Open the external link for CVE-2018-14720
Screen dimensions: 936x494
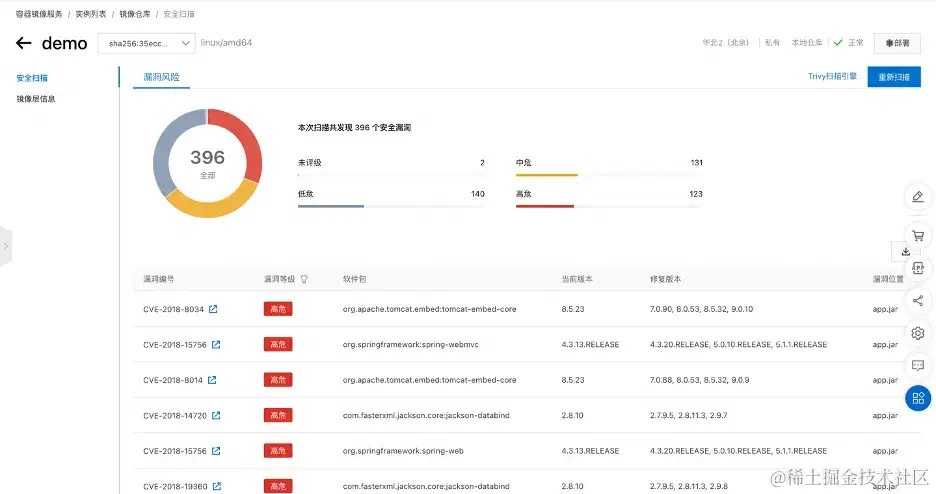point(216,415)
